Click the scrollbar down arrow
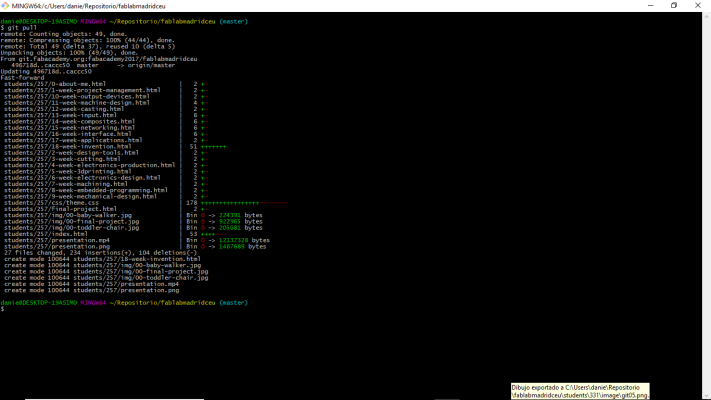The height and width of the screenshot is (400, 711). (706, 396)
